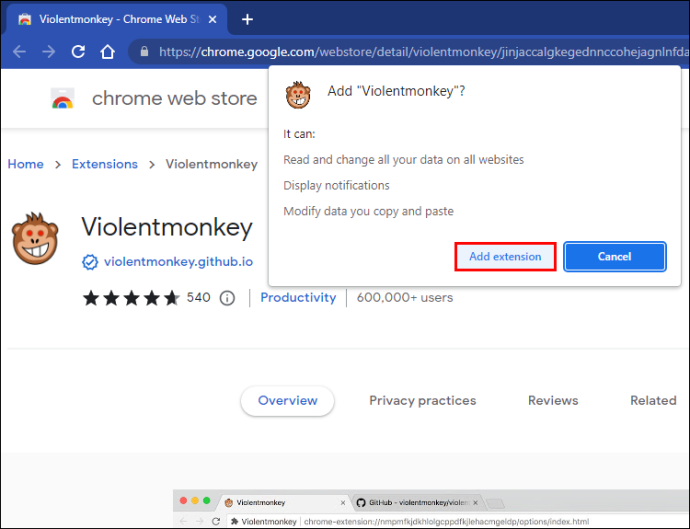Go to browser home page icon
The height and width of the screenshot is (529, 690).
(x=107, y=52)
